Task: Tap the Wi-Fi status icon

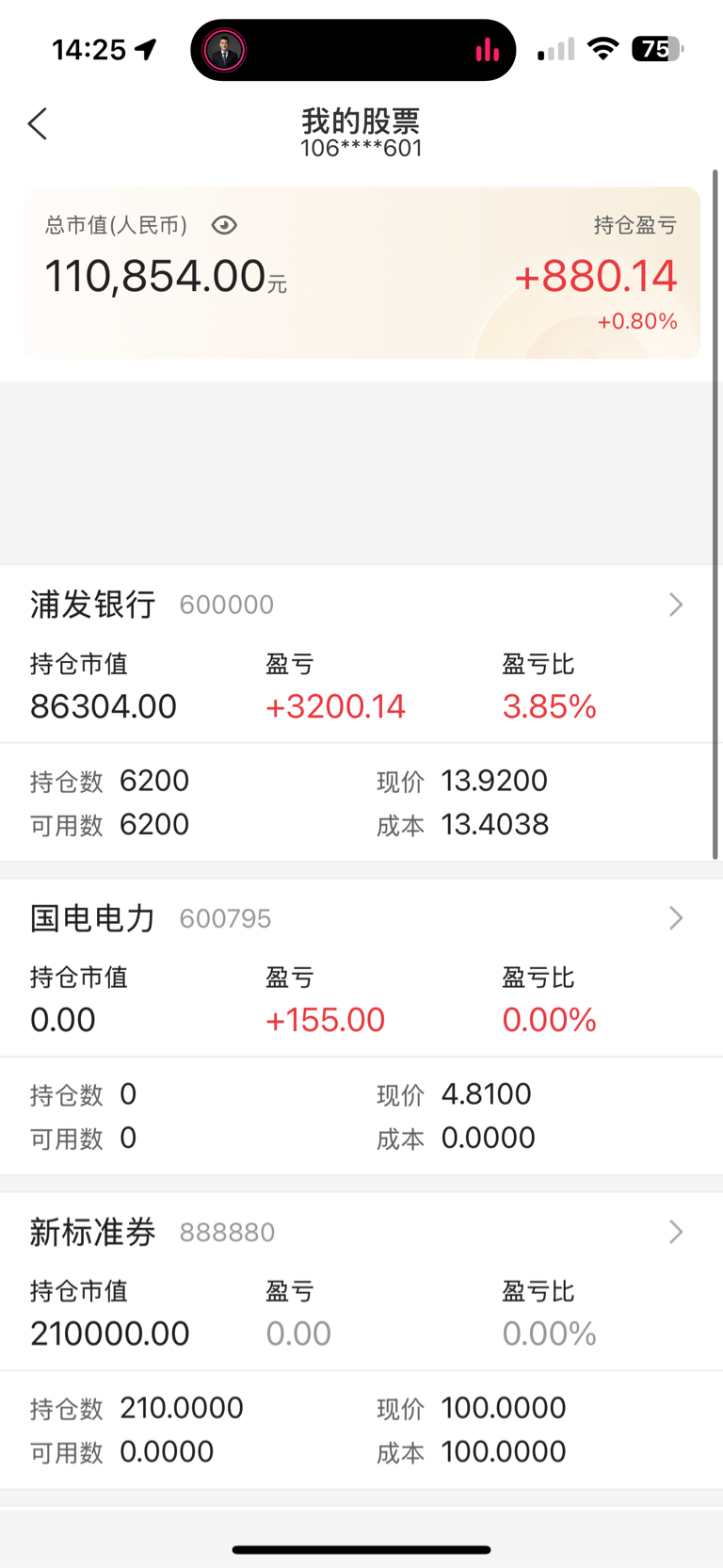Action: click(x=602, y=49)
